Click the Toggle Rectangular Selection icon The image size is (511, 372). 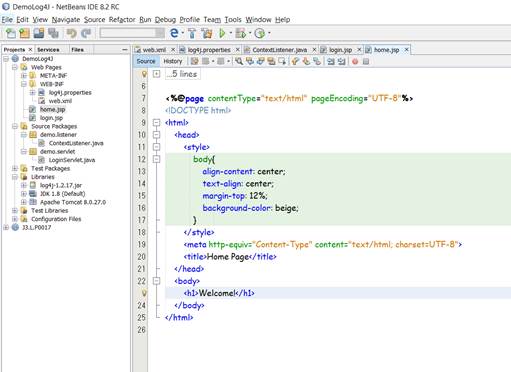[x=282, y=61]
